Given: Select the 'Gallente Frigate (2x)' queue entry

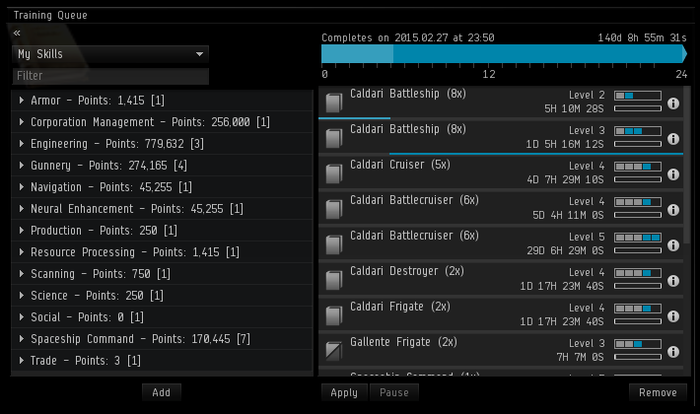Looking at the screenshot, I should [x=501, y=351].
